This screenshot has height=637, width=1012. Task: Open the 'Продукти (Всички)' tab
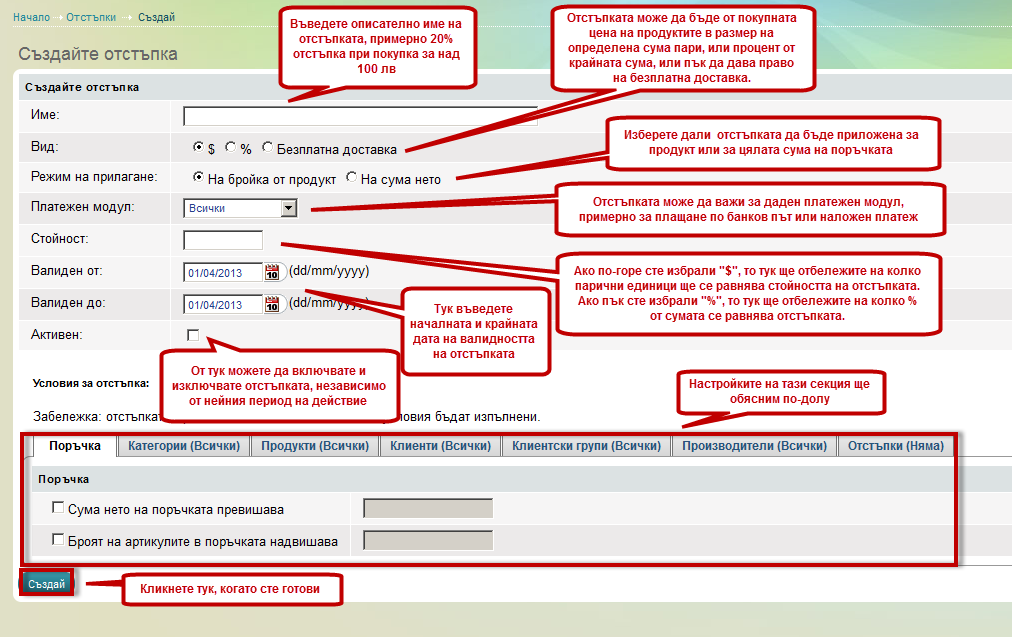click(x=315, y=446)
